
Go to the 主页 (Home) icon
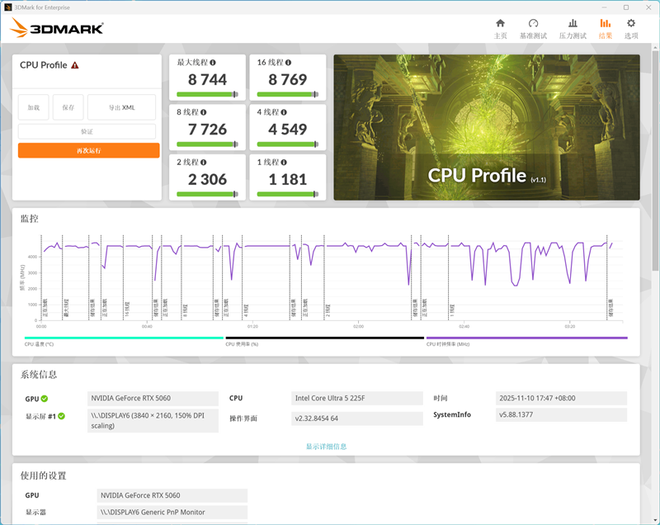(x=500, y=28)
